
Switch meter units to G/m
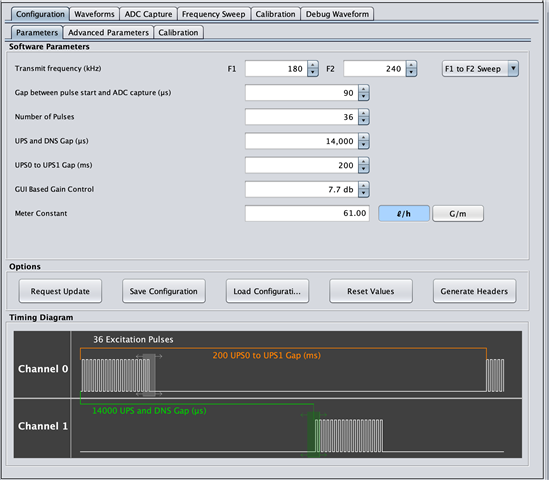[x=458, y=214]
